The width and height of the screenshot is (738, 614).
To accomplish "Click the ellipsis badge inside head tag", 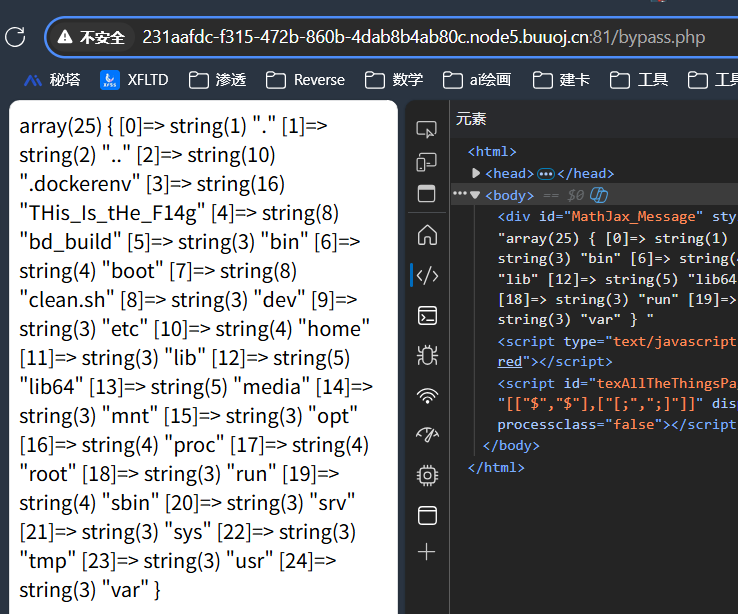I will (545, 174).
